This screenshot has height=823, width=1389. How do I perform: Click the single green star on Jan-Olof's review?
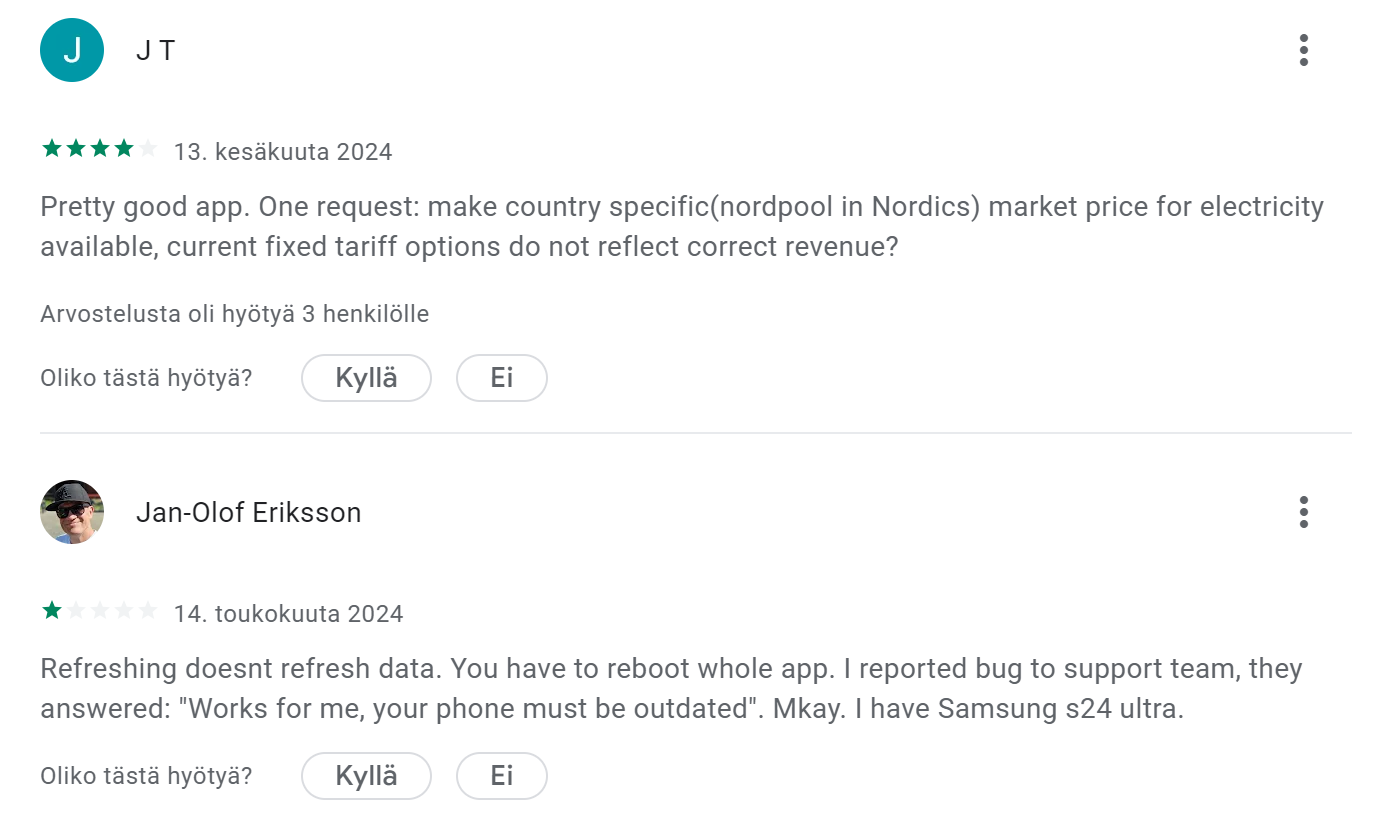[52, 611]
